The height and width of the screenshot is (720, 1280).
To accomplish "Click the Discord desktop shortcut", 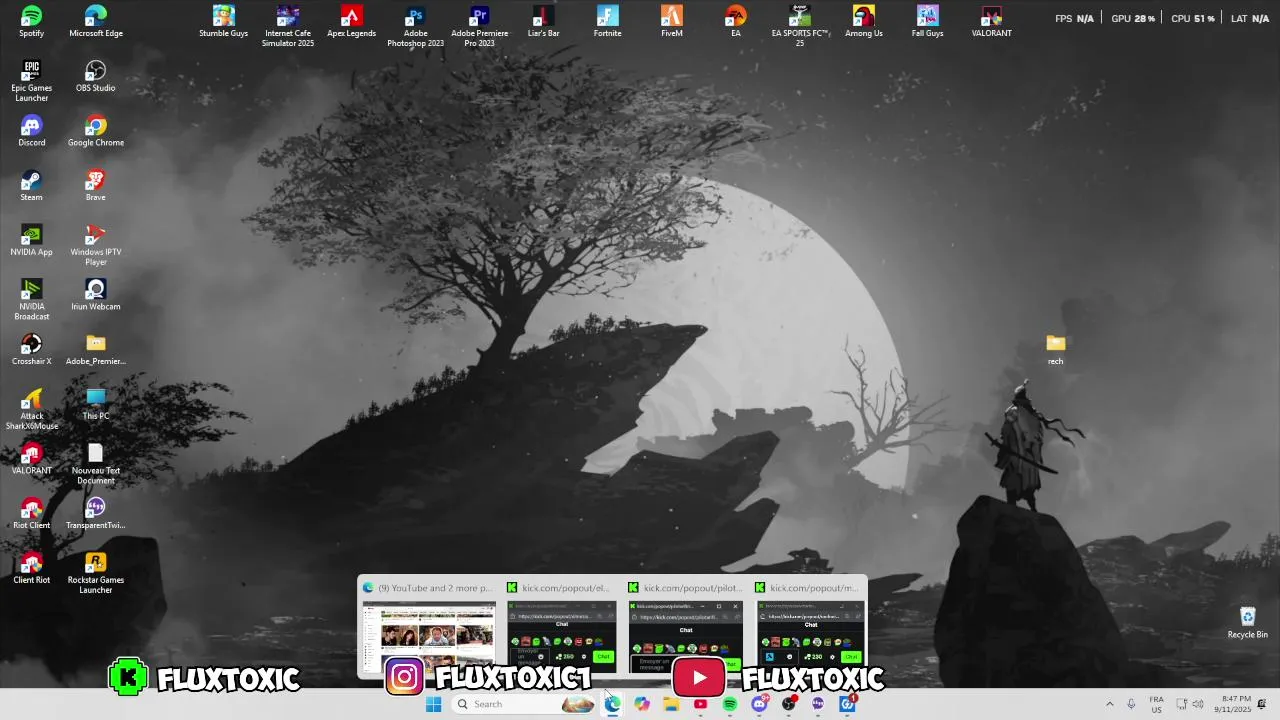I will (x=31, y=131).
